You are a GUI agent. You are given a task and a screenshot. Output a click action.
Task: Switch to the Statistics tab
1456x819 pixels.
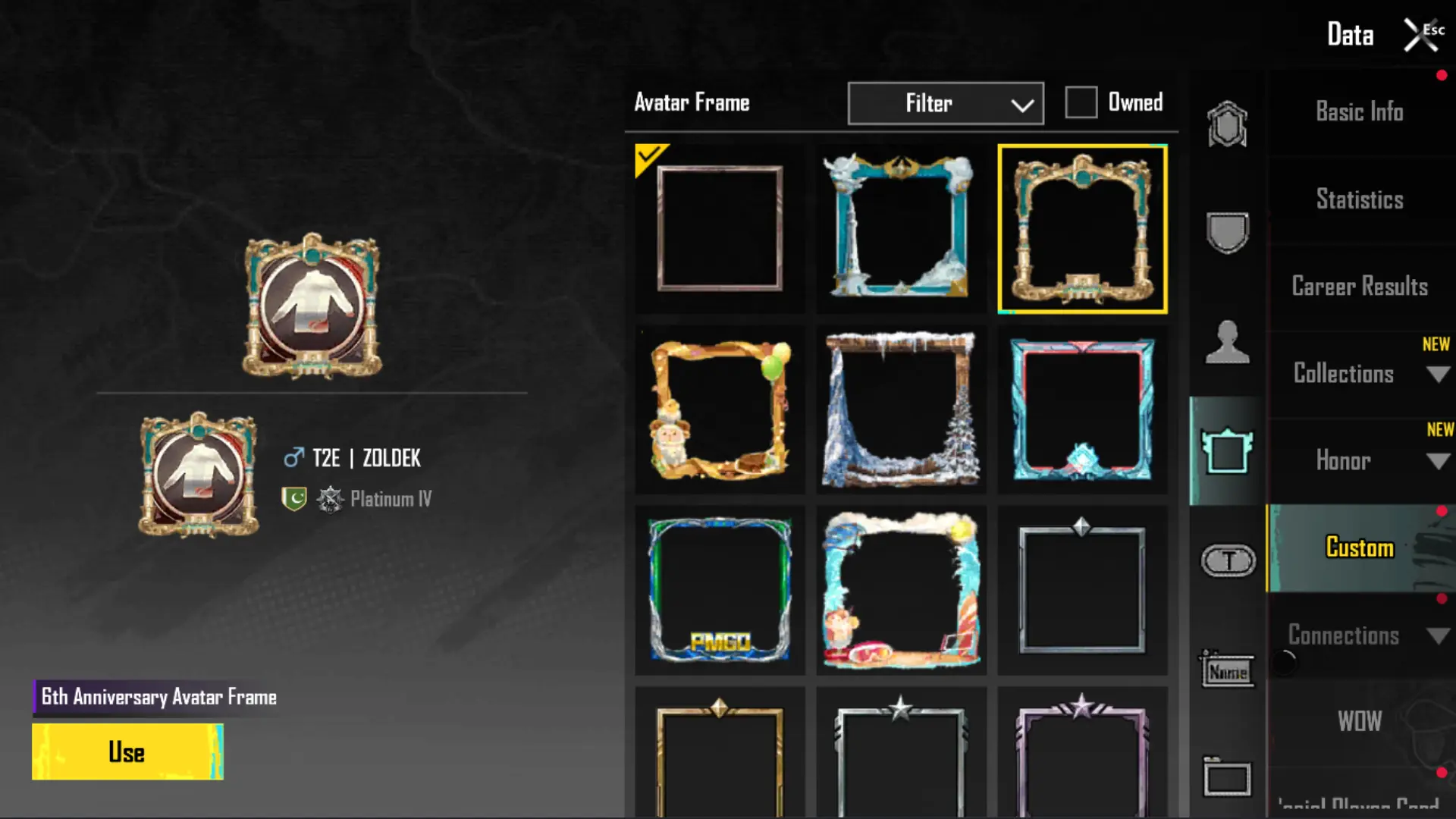(1360, 199)
